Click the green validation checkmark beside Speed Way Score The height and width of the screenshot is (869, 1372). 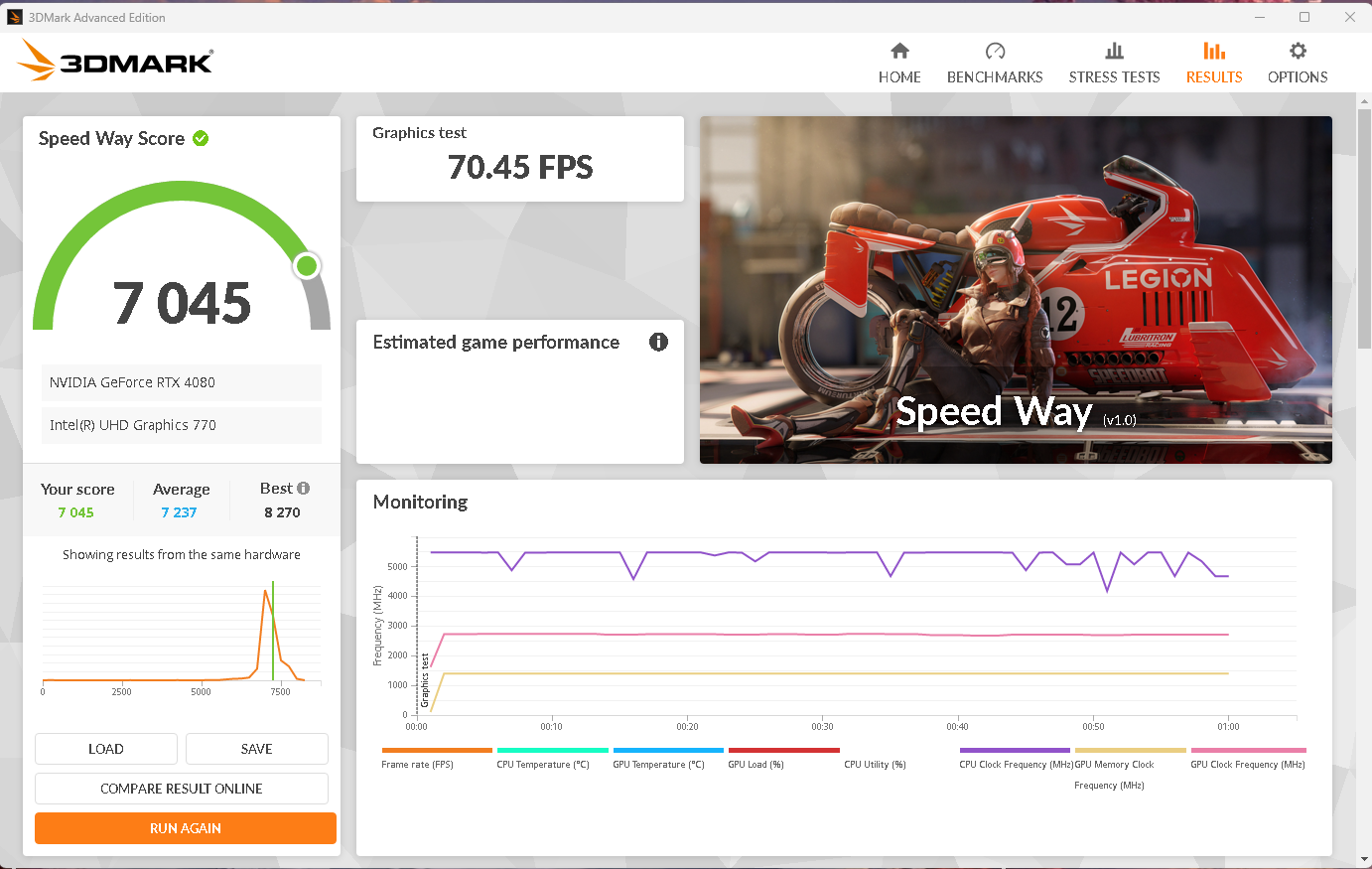tap(201, 138)
